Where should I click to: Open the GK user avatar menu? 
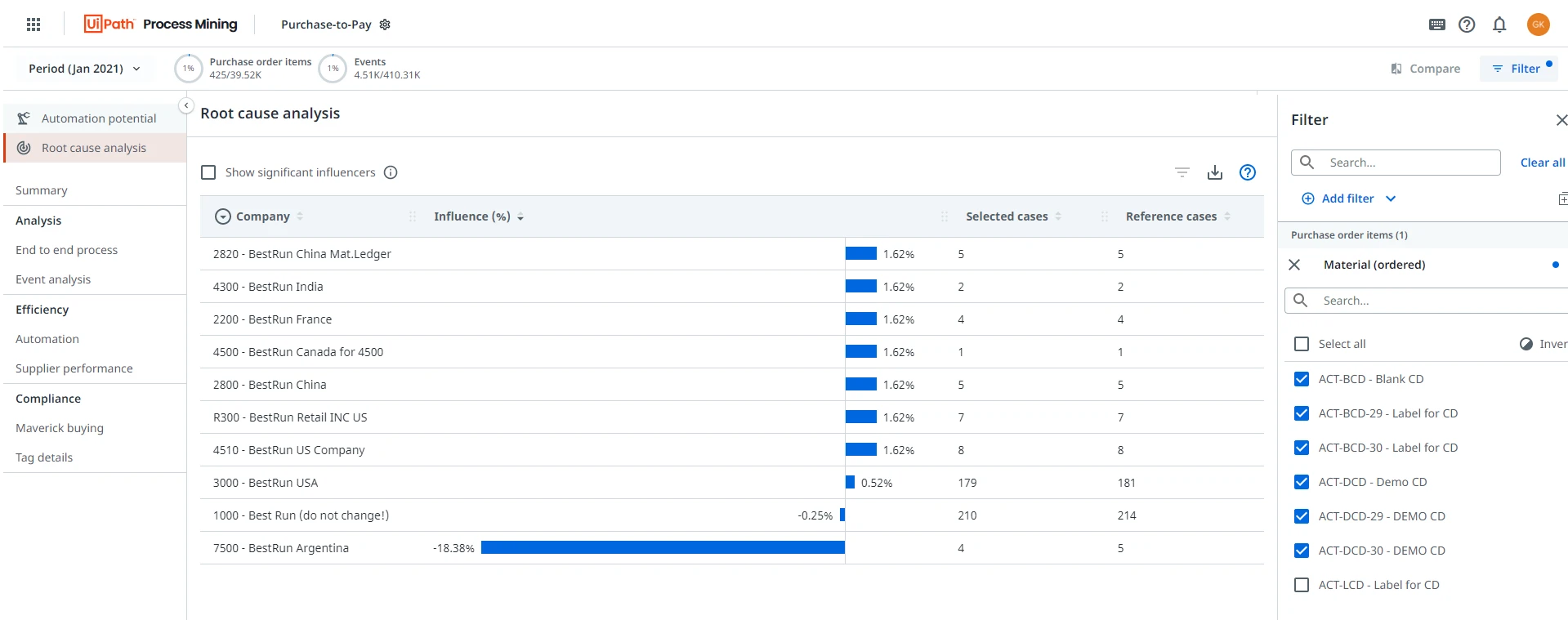click(x=1539, y=25)
